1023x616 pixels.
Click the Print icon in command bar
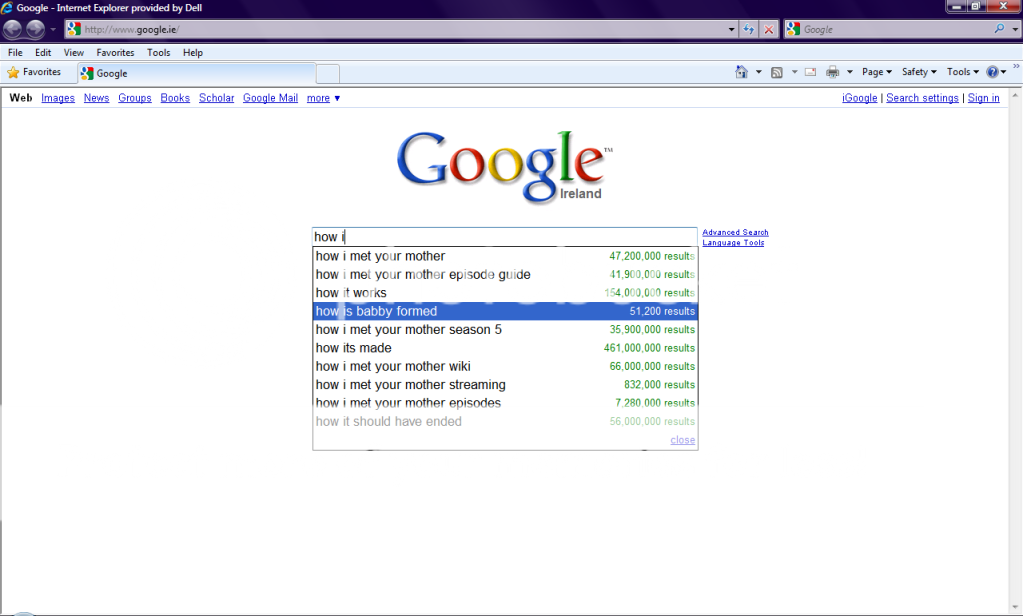pos(832,72)
